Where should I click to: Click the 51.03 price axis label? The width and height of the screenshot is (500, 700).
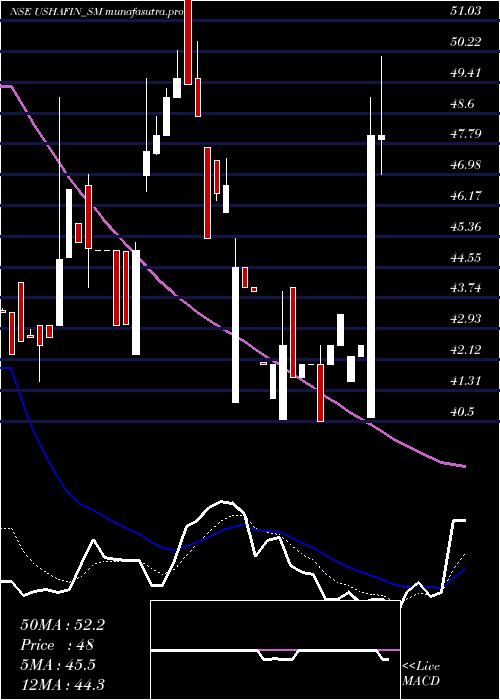point(465,11)
